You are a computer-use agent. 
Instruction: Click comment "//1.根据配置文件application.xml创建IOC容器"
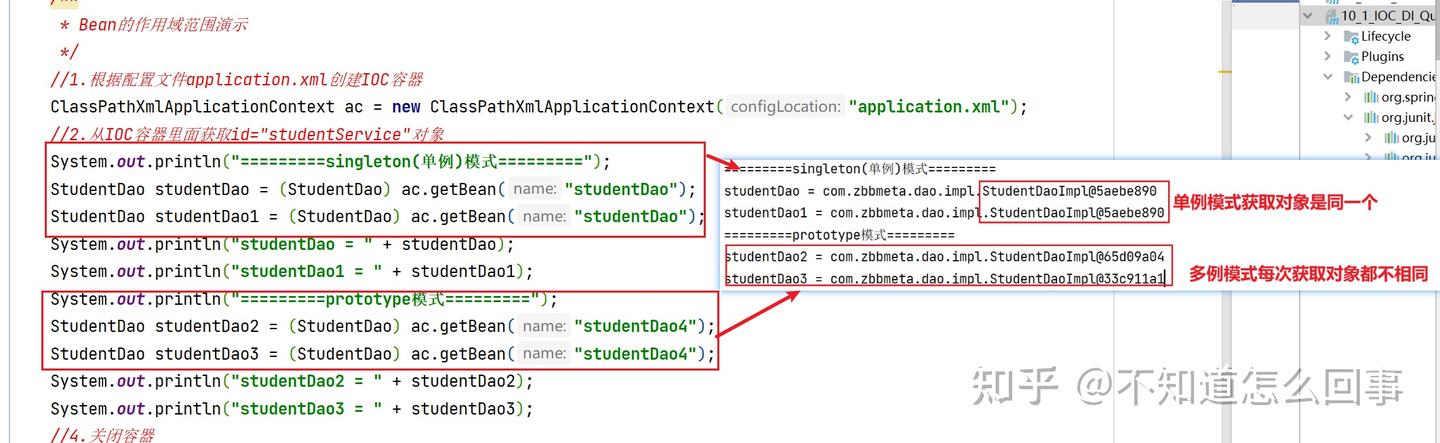tap(237, 79)
